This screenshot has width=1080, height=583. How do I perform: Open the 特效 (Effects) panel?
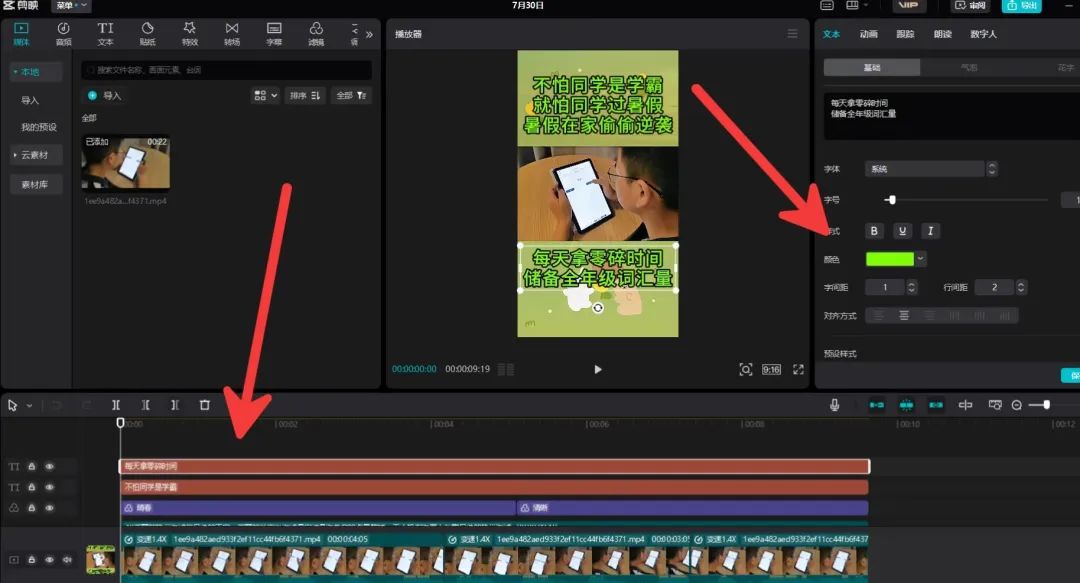click(189, 33)
